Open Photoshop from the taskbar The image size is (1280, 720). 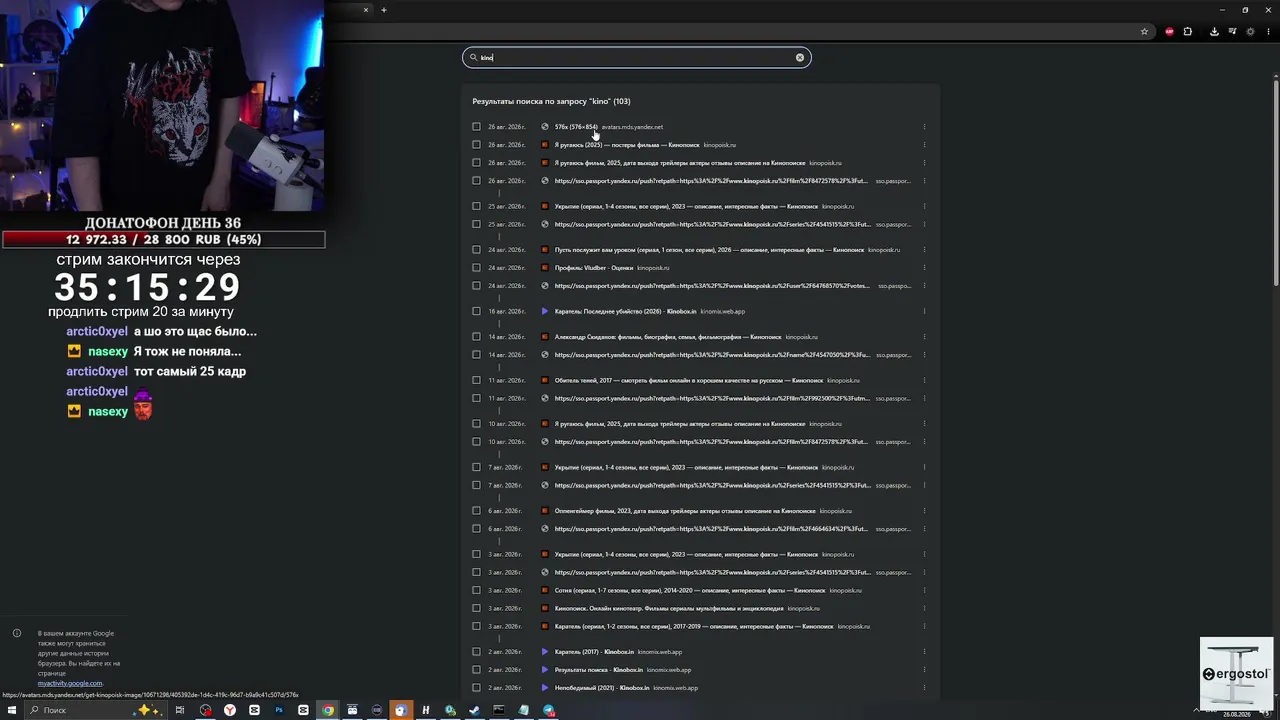point(279,710)
